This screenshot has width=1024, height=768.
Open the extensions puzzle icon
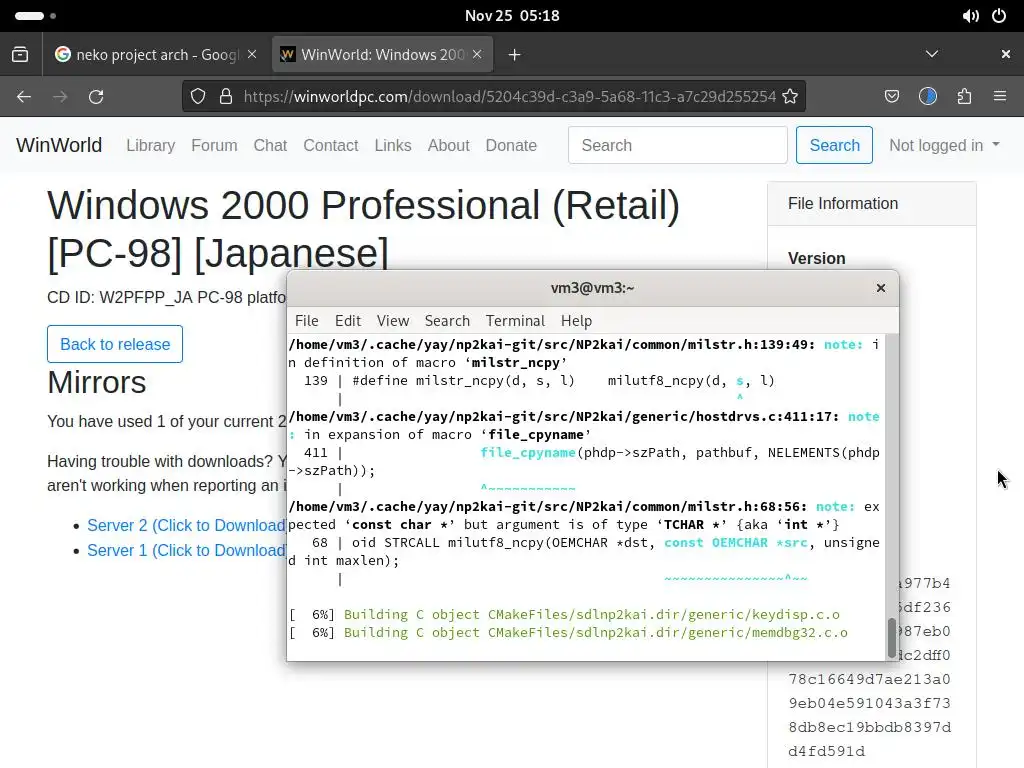[964, 97]
